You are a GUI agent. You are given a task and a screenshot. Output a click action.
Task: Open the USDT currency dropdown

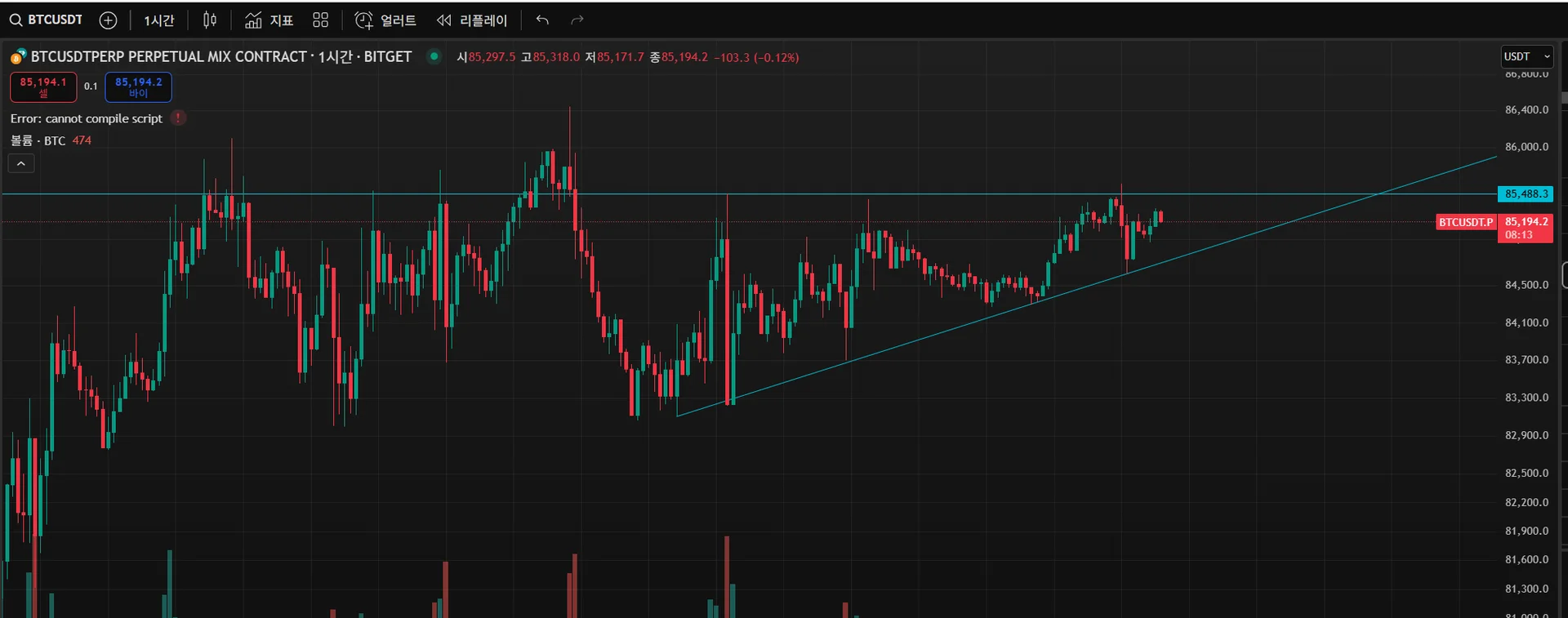click(1526, 56)
